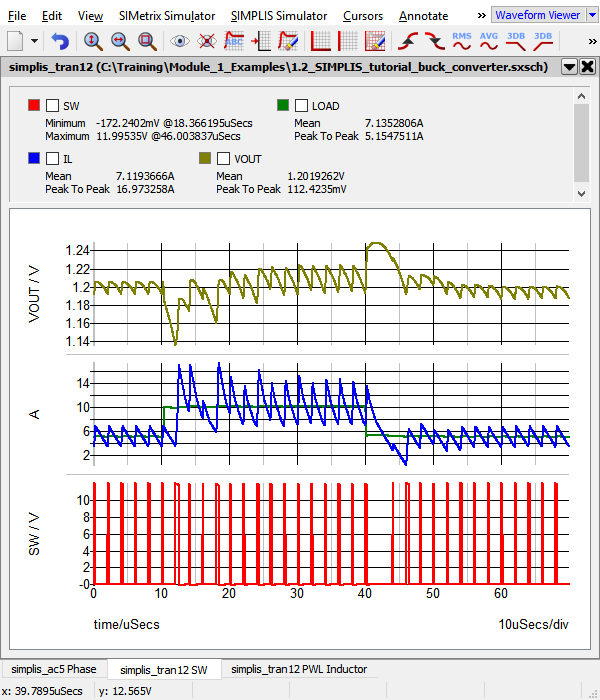Click the AVG measurement icon
The height and width of the screenshot is (700, 600).
pos(489,41)
